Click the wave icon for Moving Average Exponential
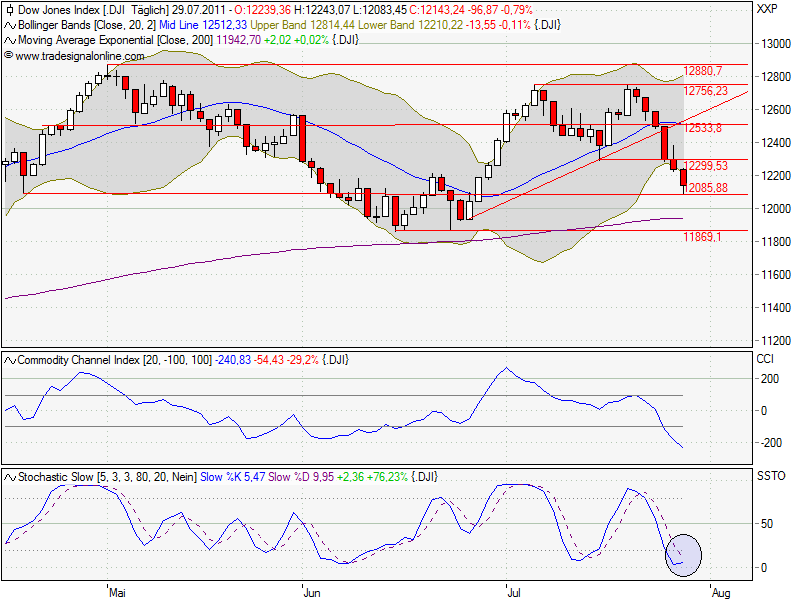Image resolution: width=800 pixels, height=600 pixels. [x=9, y=38]
